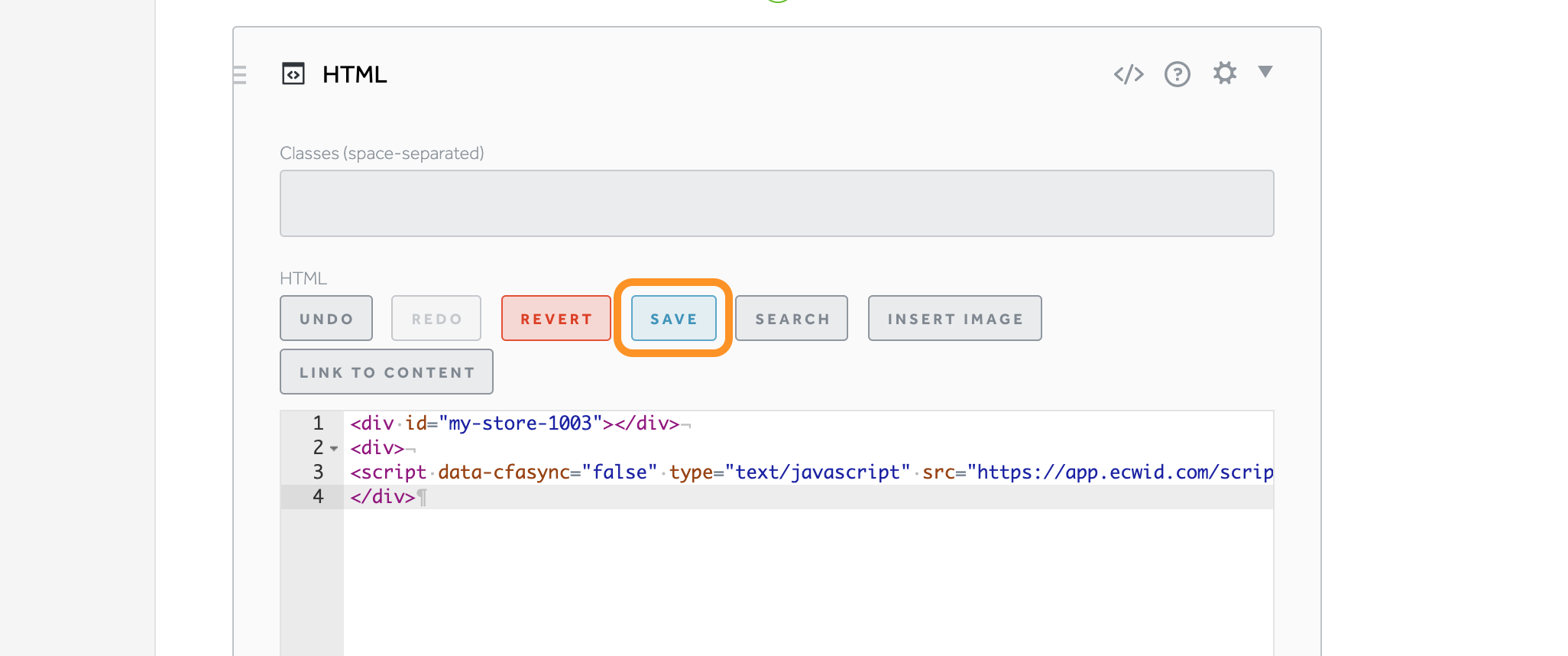Revert changes with the red Revert button
Screen dimensions: 1568x656
click(x=556, y=319)
